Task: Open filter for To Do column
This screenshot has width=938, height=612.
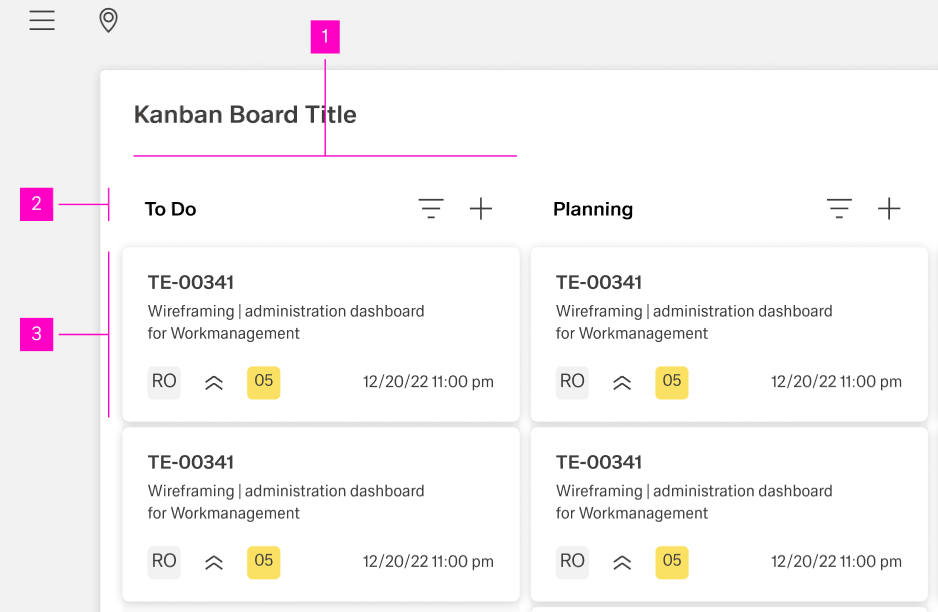Action: (431, 209)
